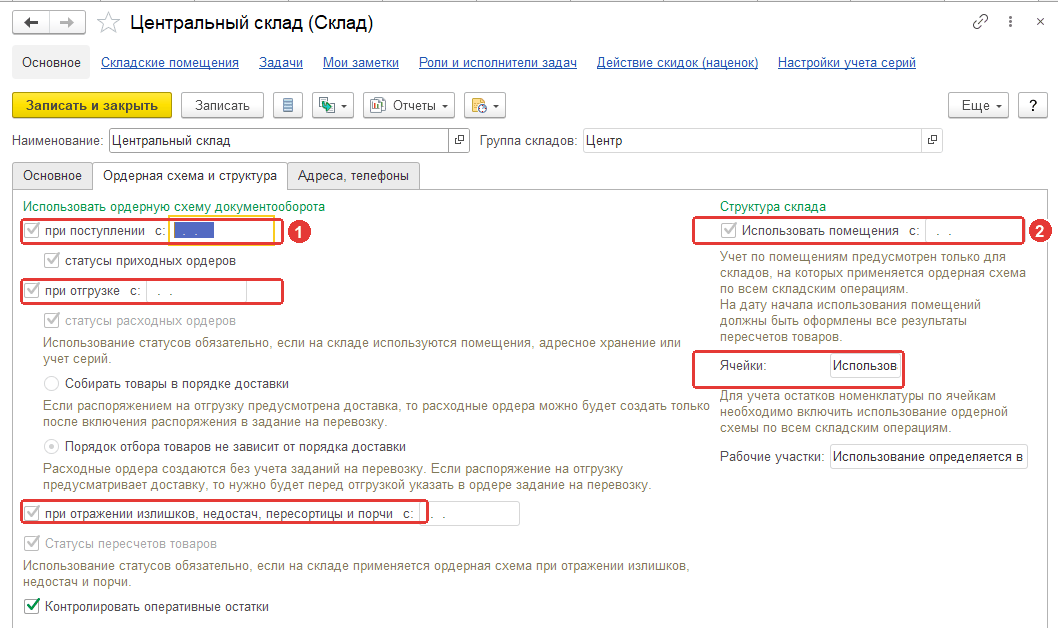Switch to Адреса, телефоны tab

coord(353,175)
